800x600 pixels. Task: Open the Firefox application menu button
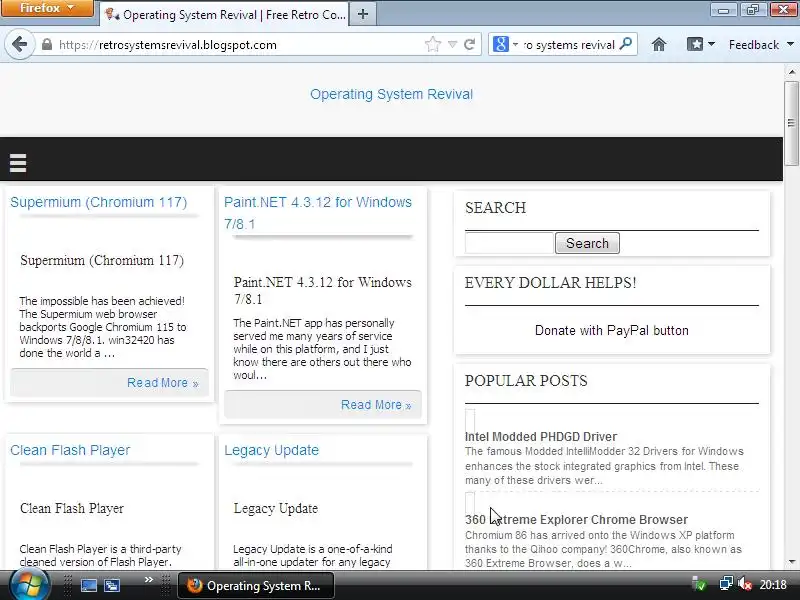click(x=47, y=8)
